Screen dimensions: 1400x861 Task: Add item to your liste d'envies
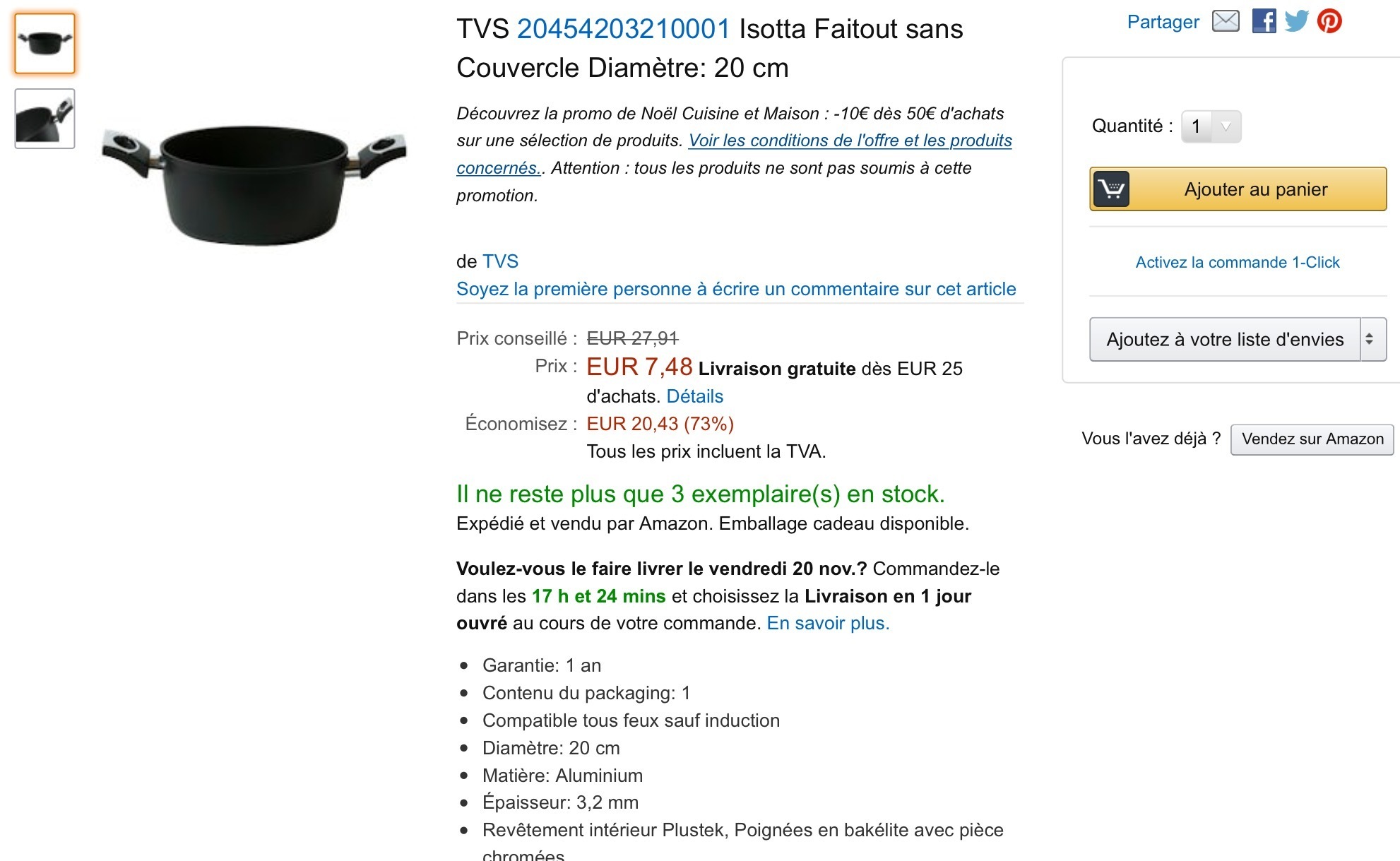[1224, 340]
